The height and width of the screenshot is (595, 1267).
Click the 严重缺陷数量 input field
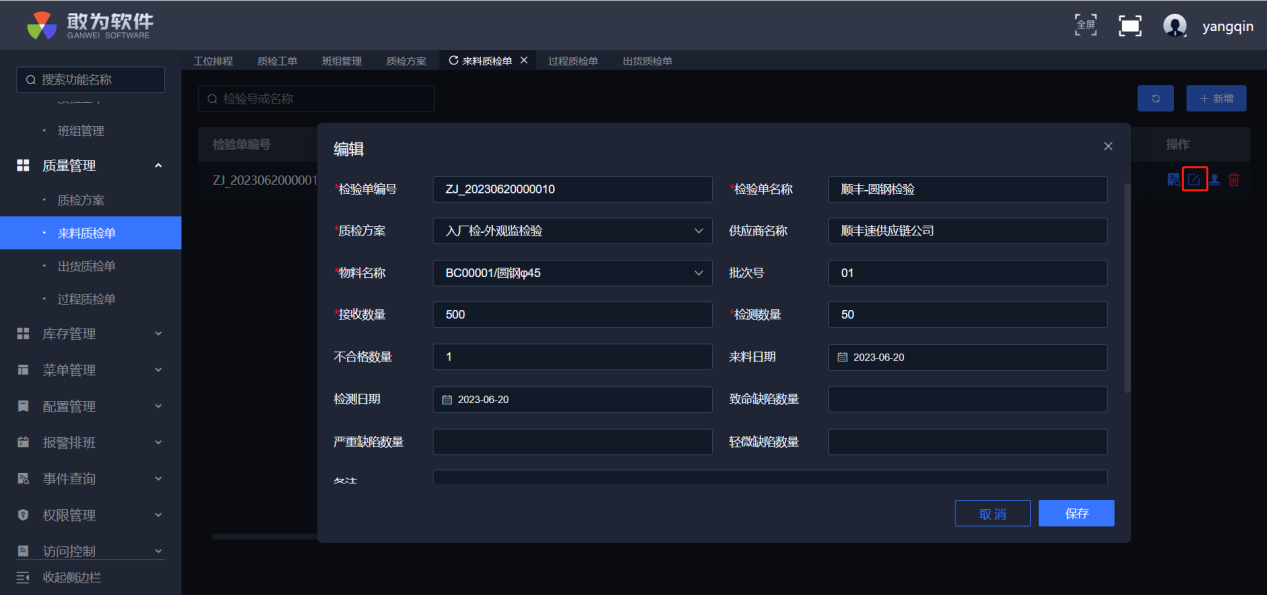[x=573, y=442]
